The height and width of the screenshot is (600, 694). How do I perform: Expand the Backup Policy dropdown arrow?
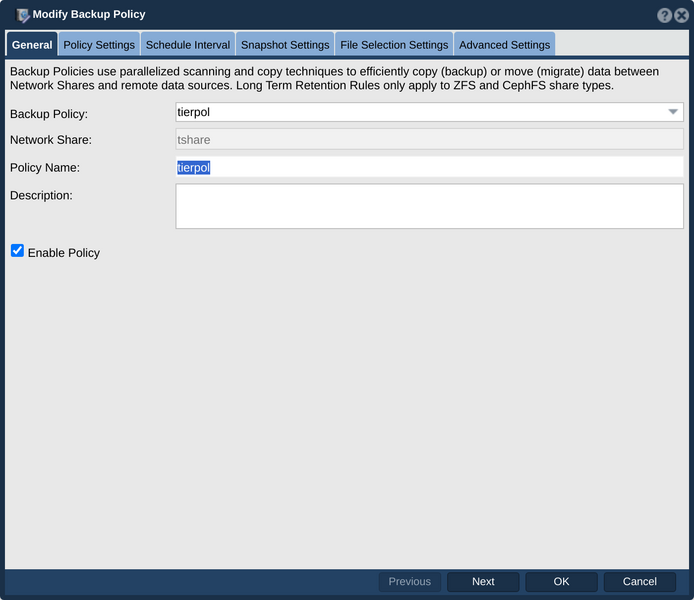[673, 112]
